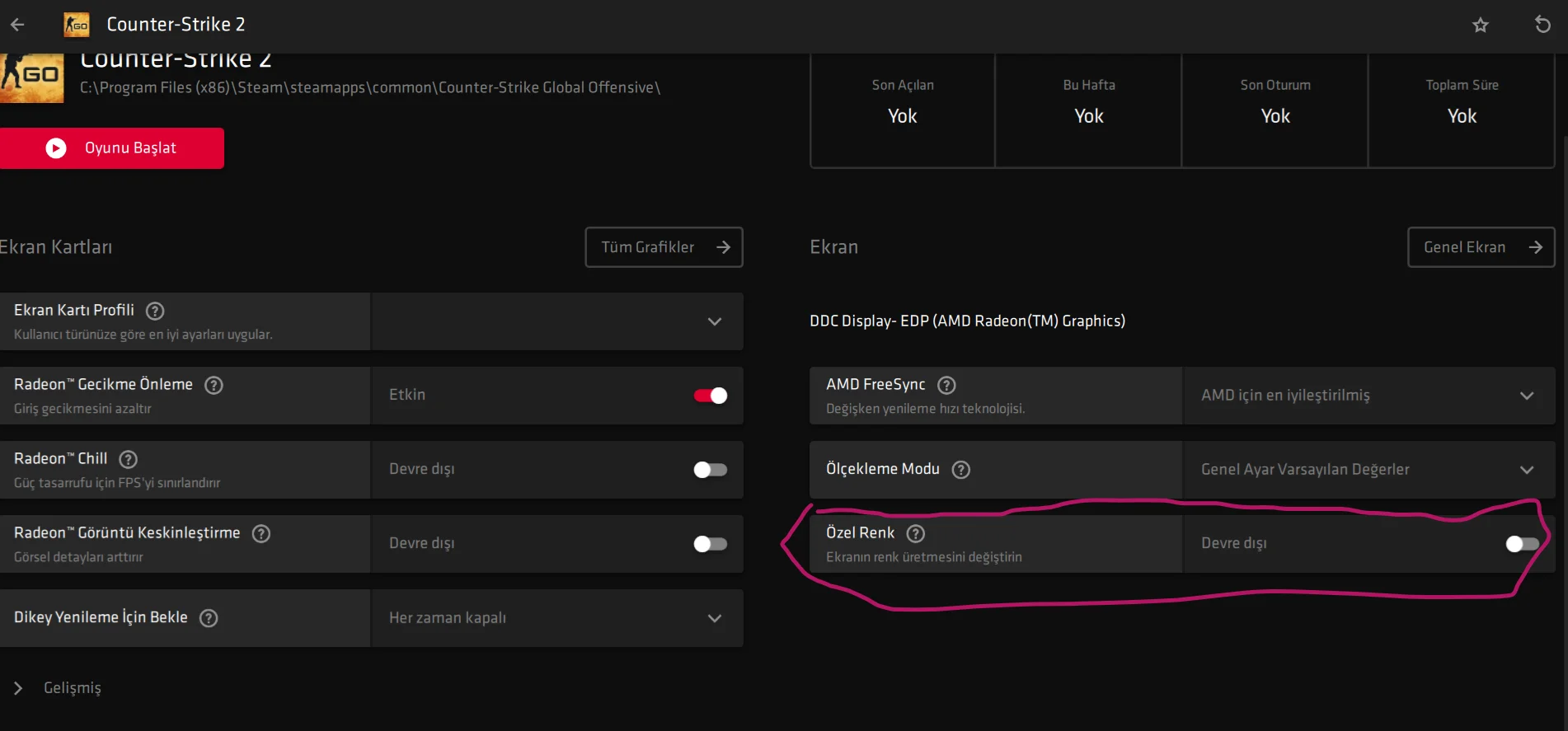The image size is (1568, 731).
Task: Click help icon next to Özel Renk
Action: (915, 533)
